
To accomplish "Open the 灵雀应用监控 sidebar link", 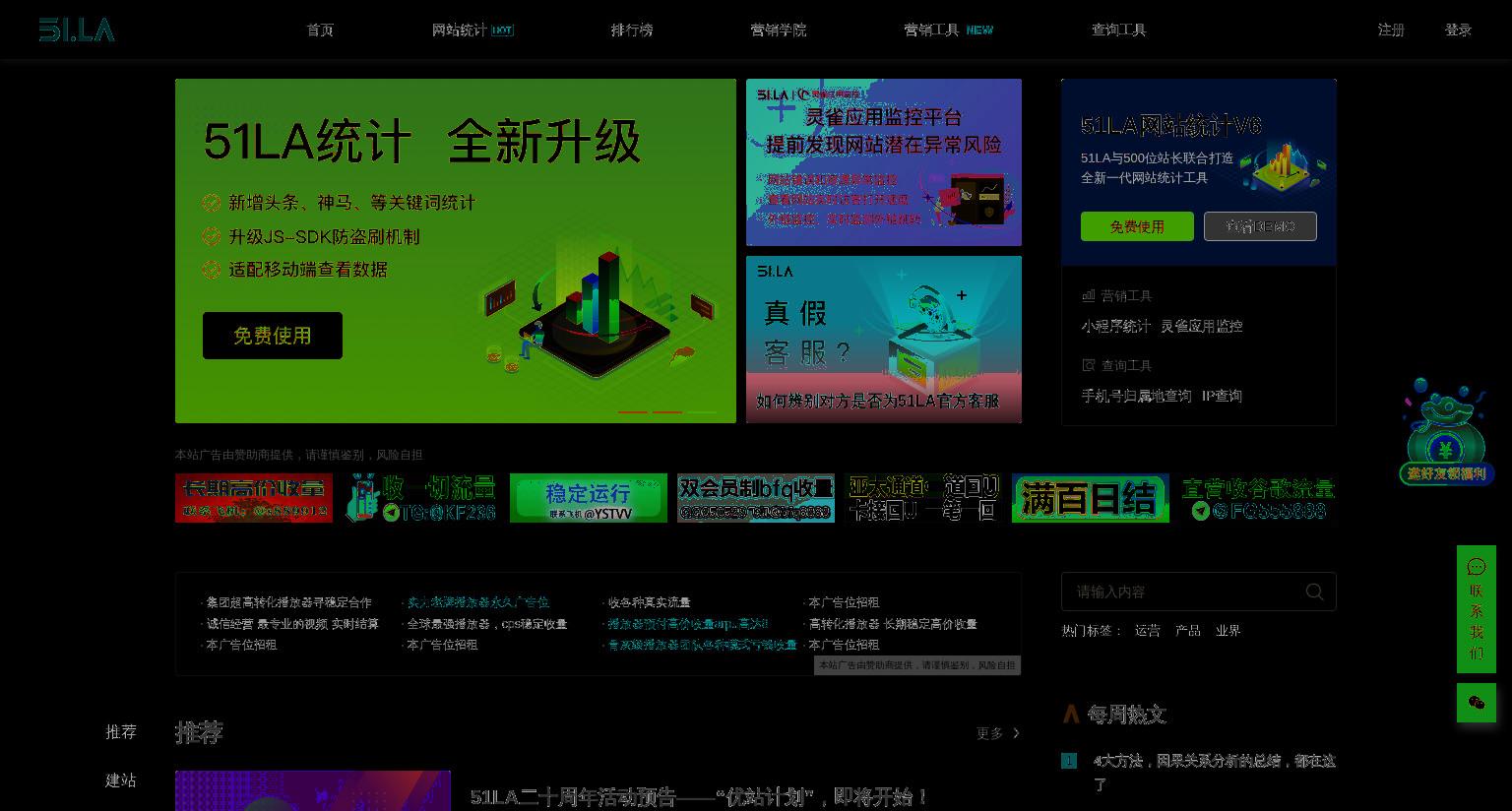I will pyautogui.click(x=1202, y=326).
